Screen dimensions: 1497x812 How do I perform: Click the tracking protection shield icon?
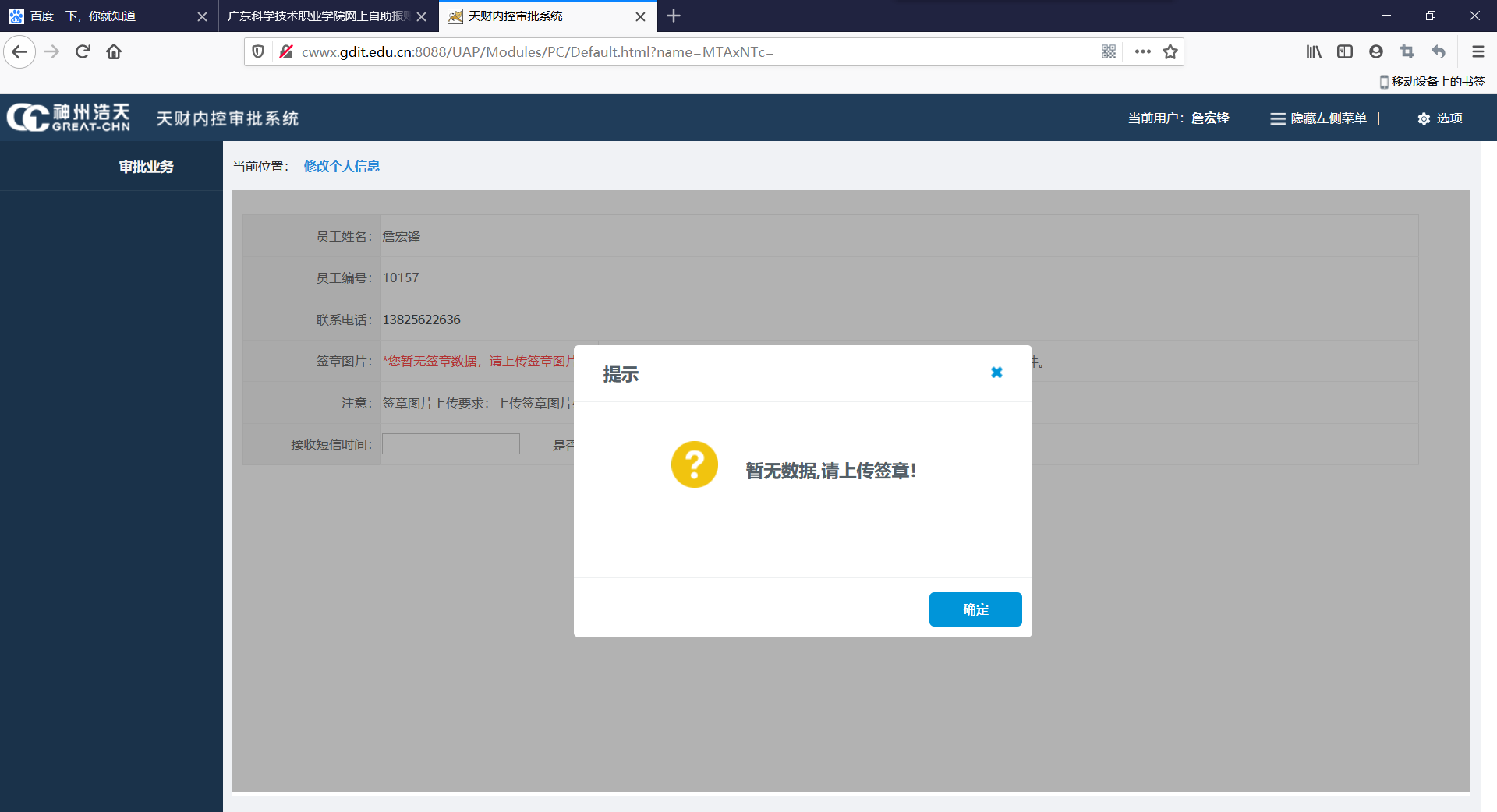[258, 52]
